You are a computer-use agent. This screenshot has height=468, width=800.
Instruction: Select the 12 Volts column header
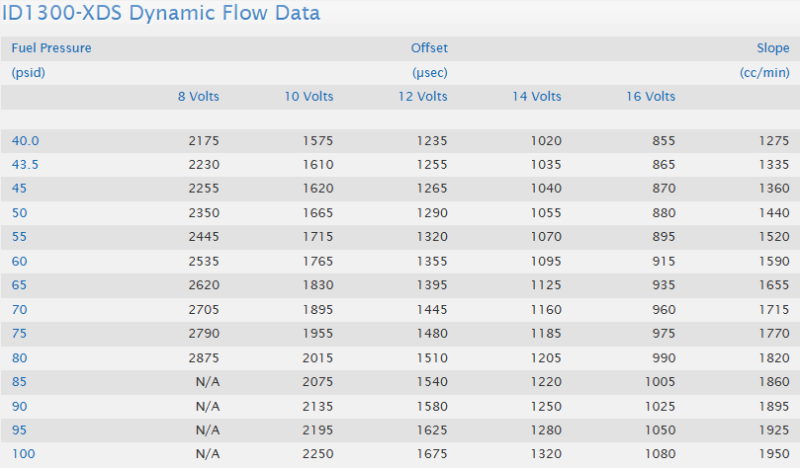(x=421, y=97)
